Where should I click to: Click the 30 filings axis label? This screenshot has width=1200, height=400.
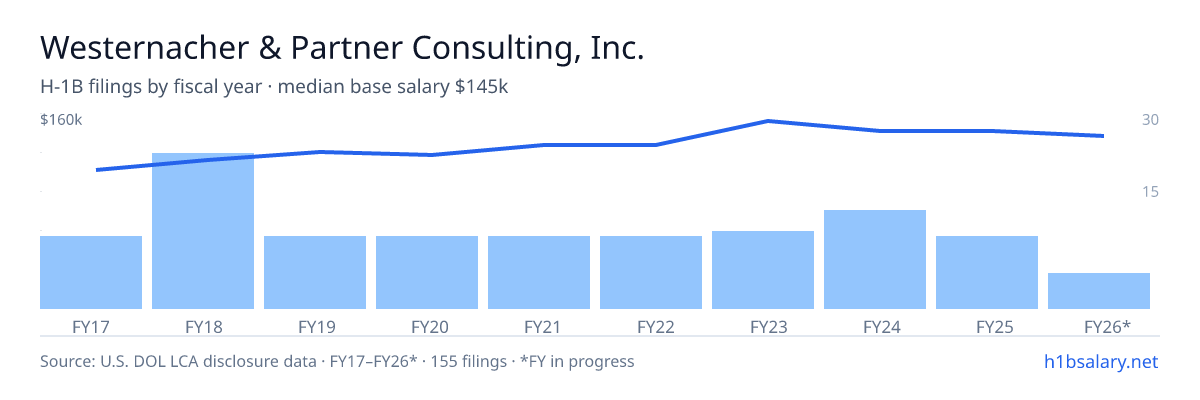coord(1150,120)
